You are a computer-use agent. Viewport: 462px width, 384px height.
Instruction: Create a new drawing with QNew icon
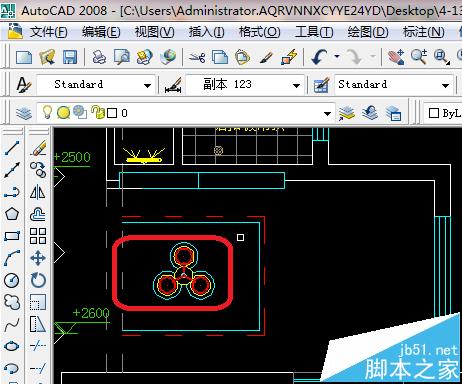click(24, 57)
